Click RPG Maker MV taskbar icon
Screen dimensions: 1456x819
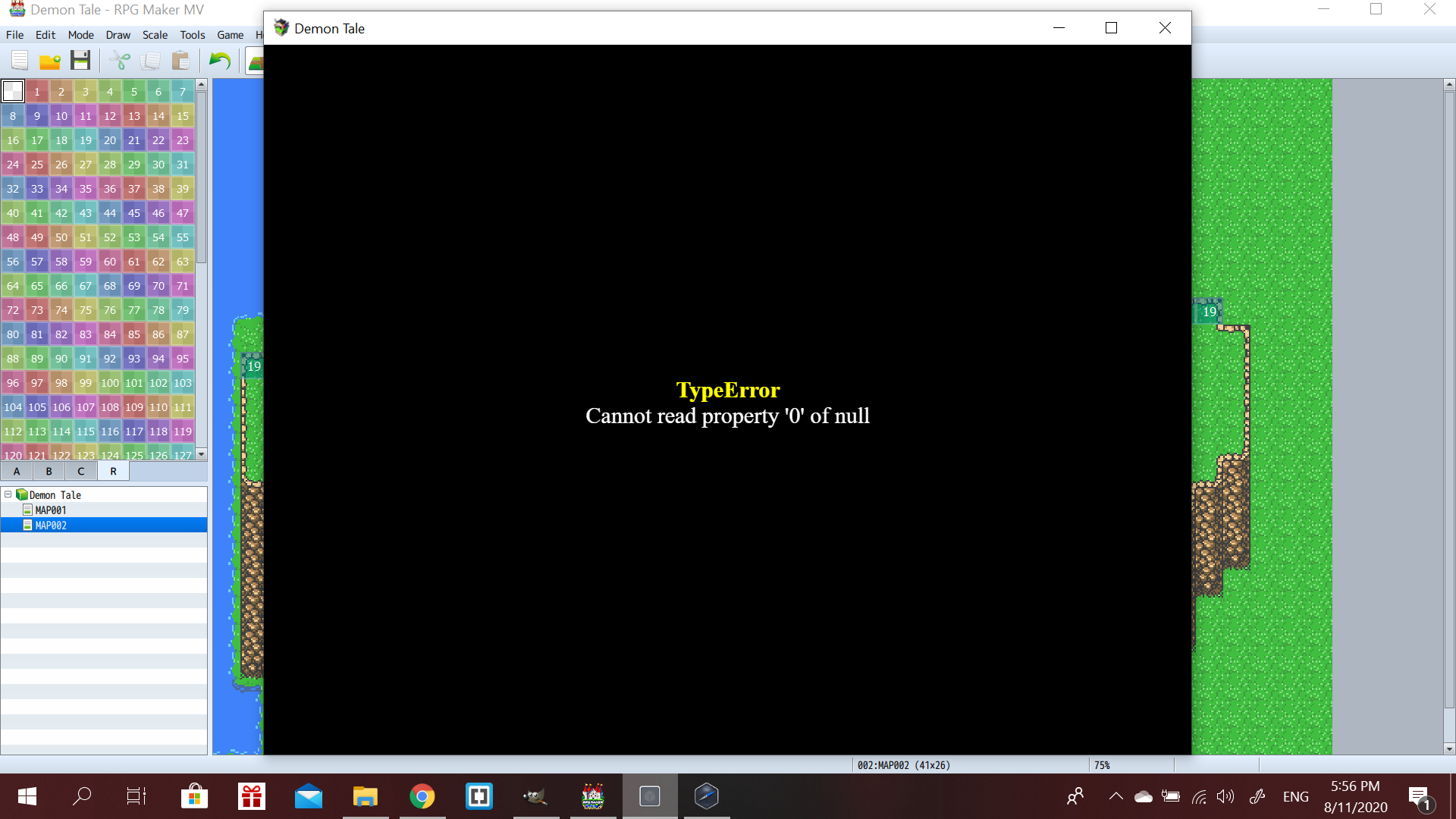(593, 796)
